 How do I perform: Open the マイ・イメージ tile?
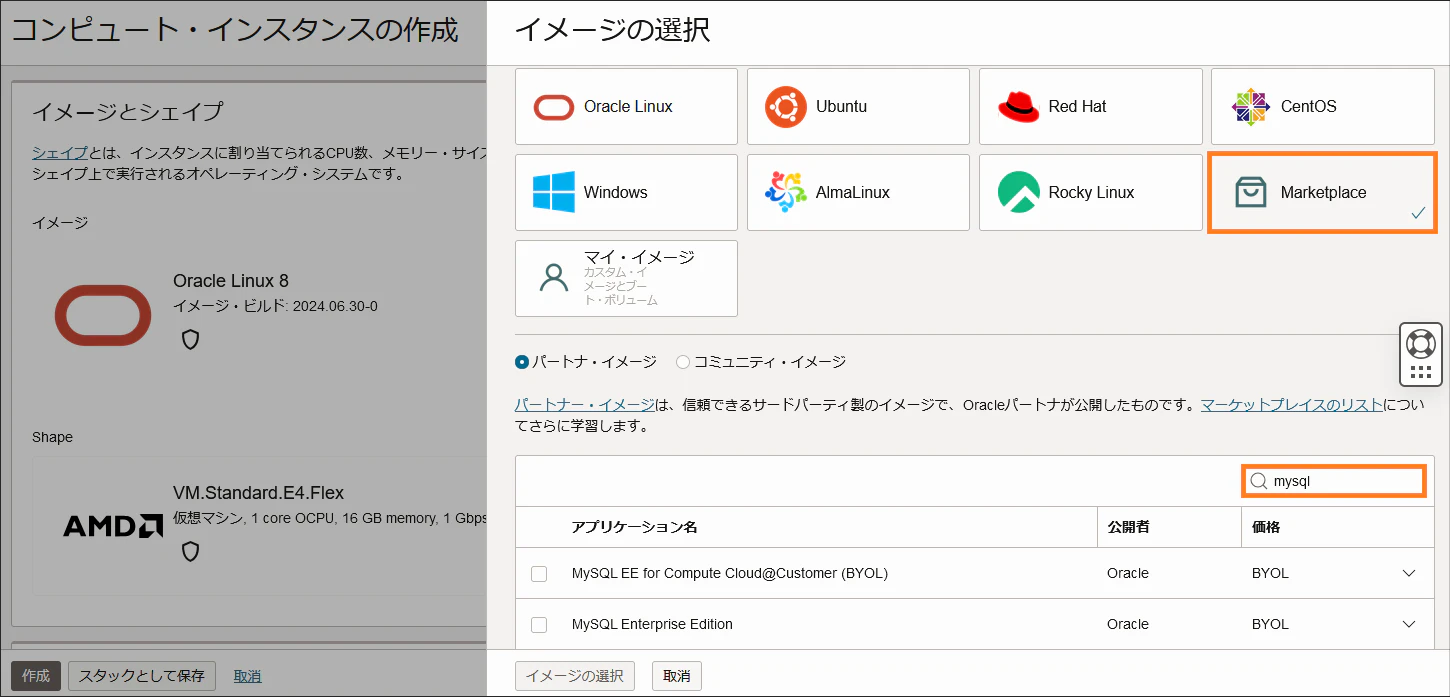point(626,278)
